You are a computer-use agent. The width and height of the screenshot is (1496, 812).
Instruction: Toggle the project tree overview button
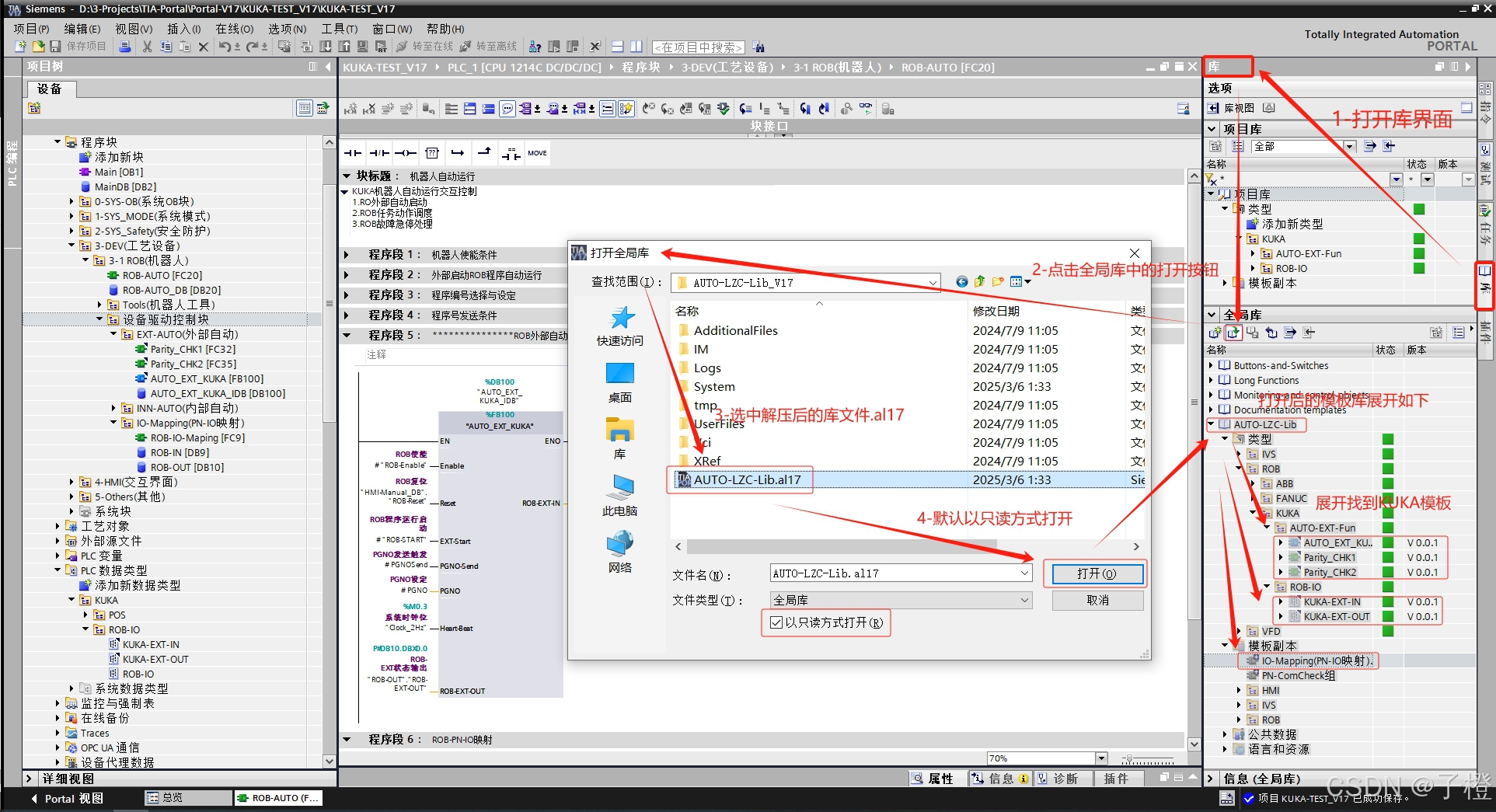tap(304, 108)
